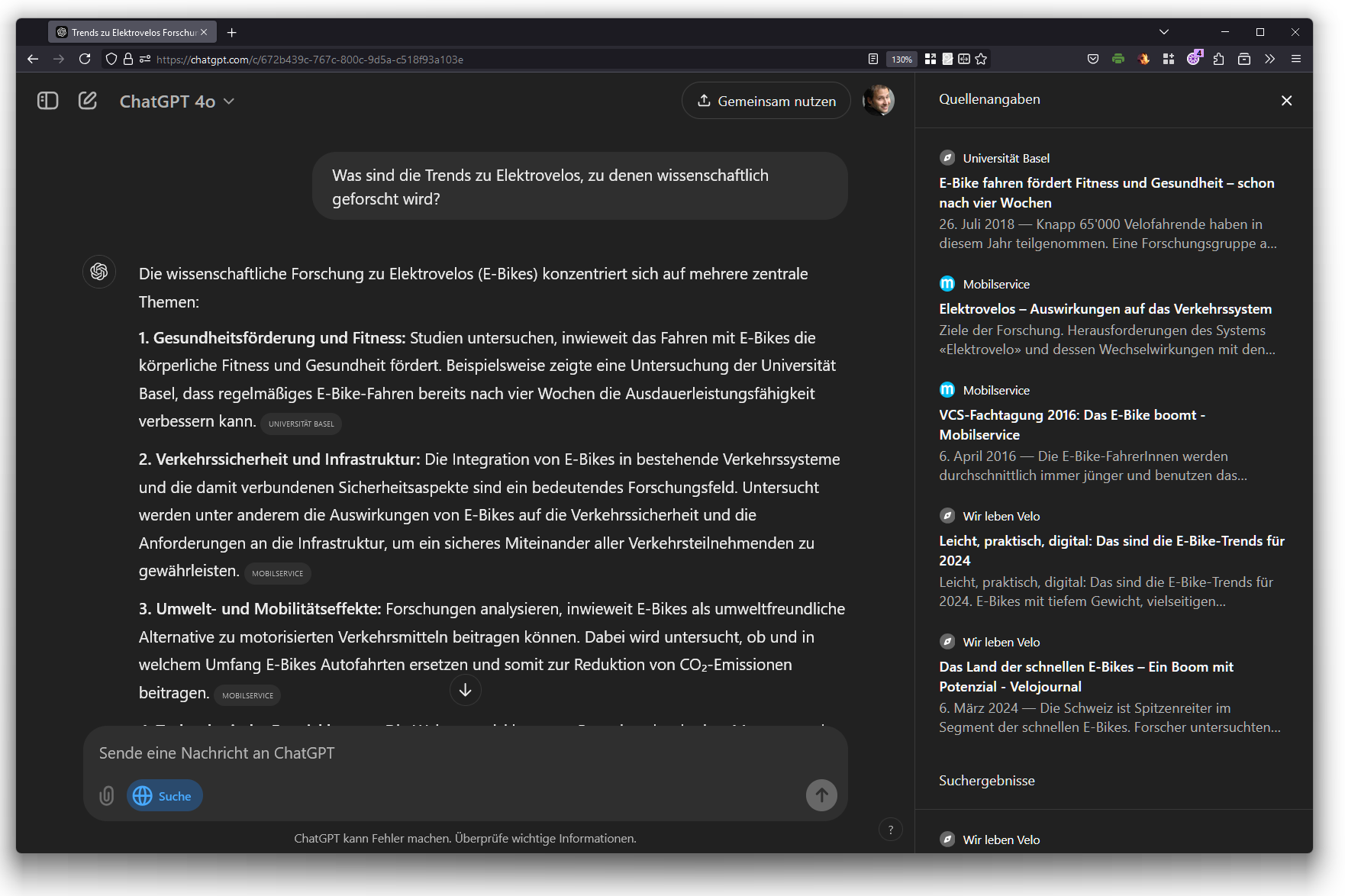Toggle the Suche web search button

pos(164,796)
